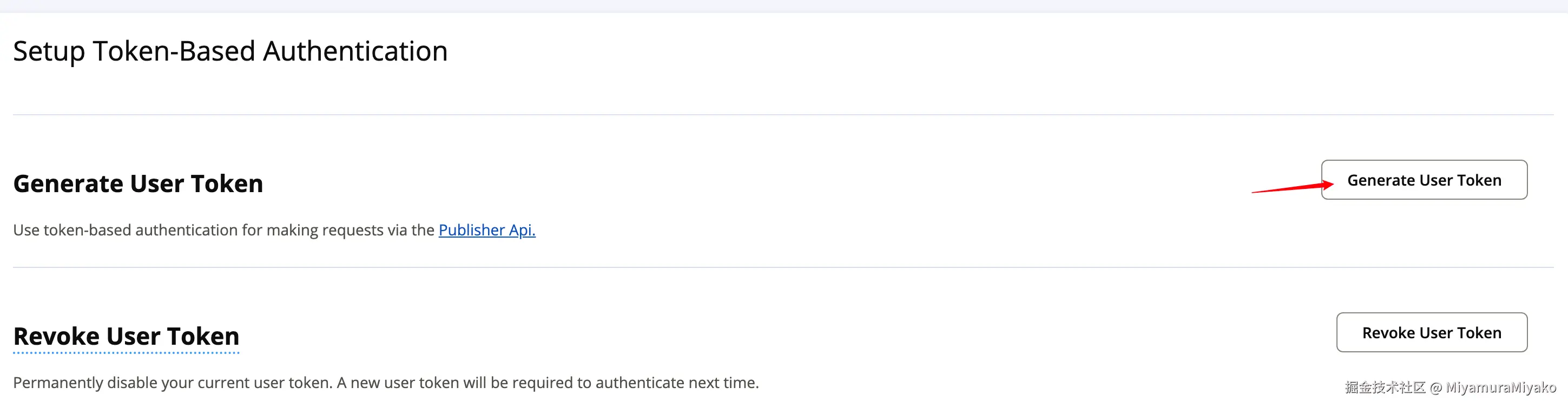Click the dotted-underlined Revoke User Token heading

pos(126,336)
